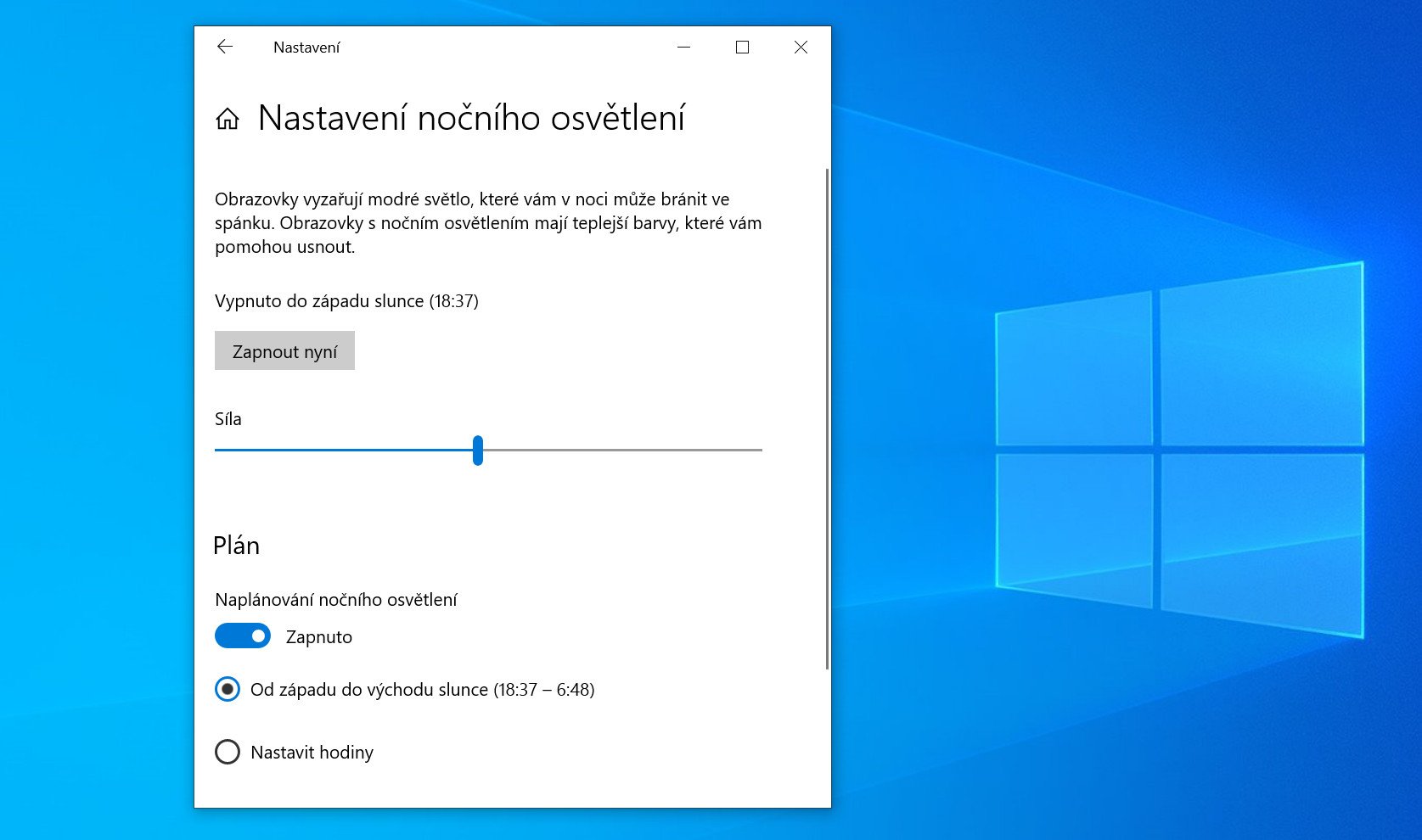This screenshot has height=840, width=1422.
Task: Minimize the Nastavení window
Action: pos(684,47)
